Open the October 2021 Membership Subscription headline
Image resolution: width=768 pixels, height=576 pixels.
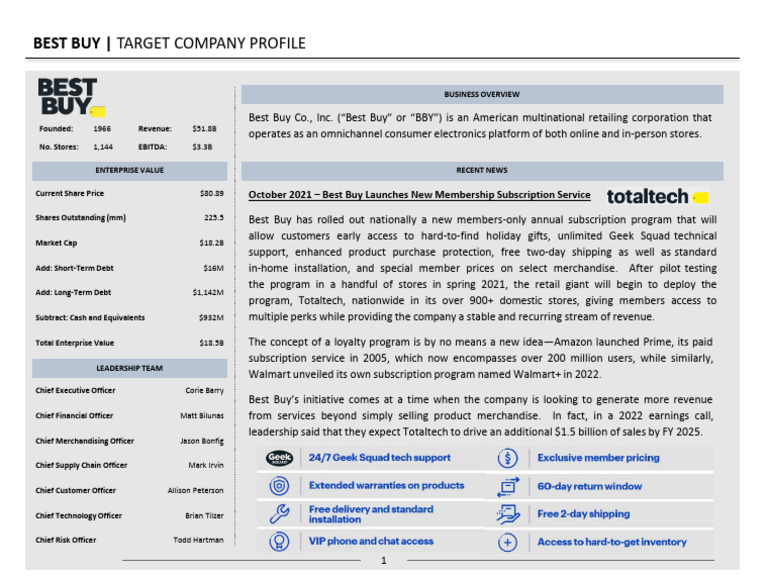tap(419, 196)
